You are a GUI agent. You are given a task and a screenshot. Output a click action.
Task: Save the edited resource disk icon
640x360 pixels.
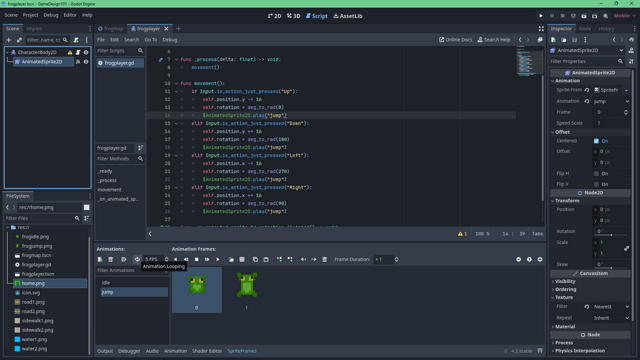point(575,40)
